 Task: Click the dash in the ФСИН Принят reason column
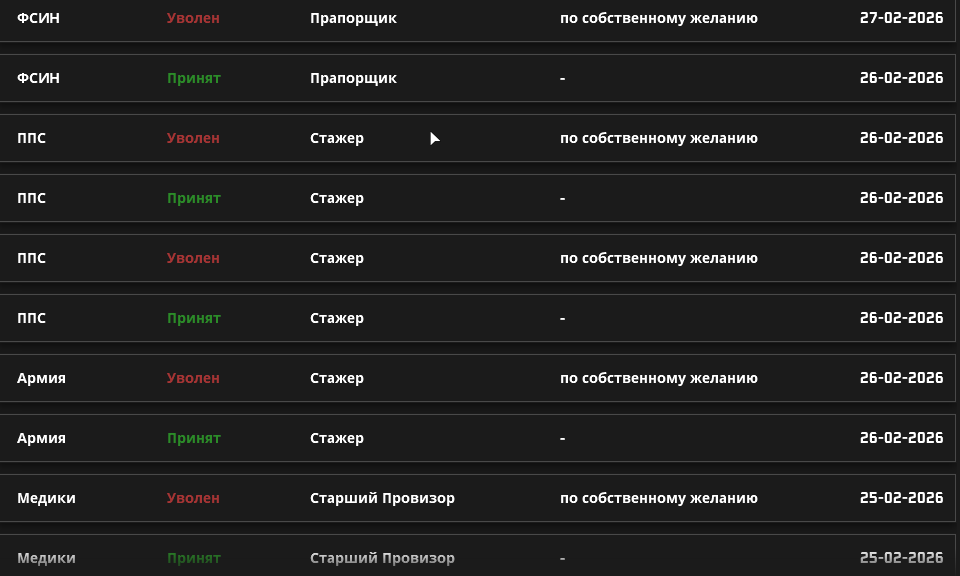click(x=562, y=77)
